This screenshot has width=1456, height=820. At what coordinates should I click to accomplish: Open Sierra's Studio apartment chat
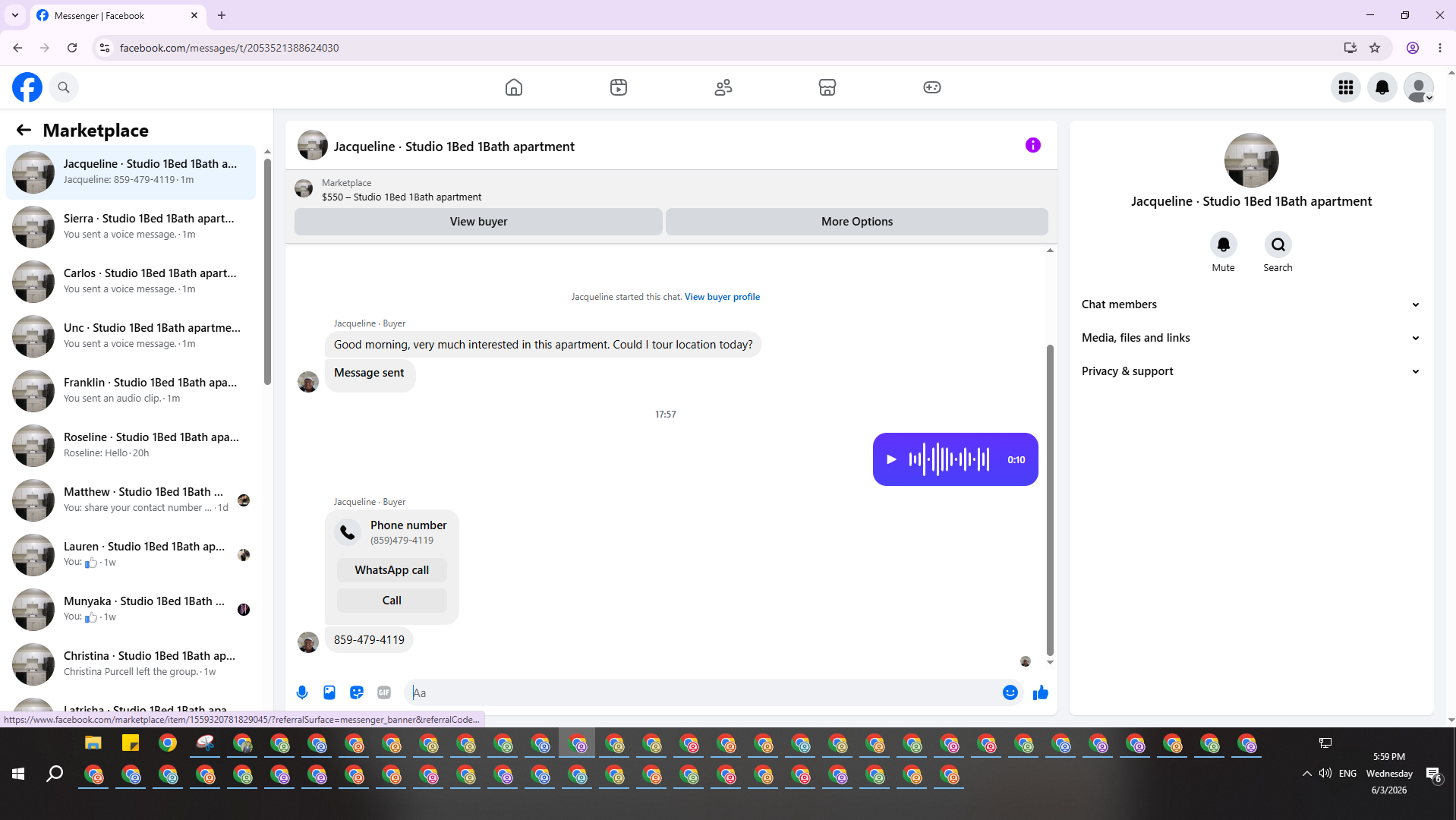click(x=131, y=226)
